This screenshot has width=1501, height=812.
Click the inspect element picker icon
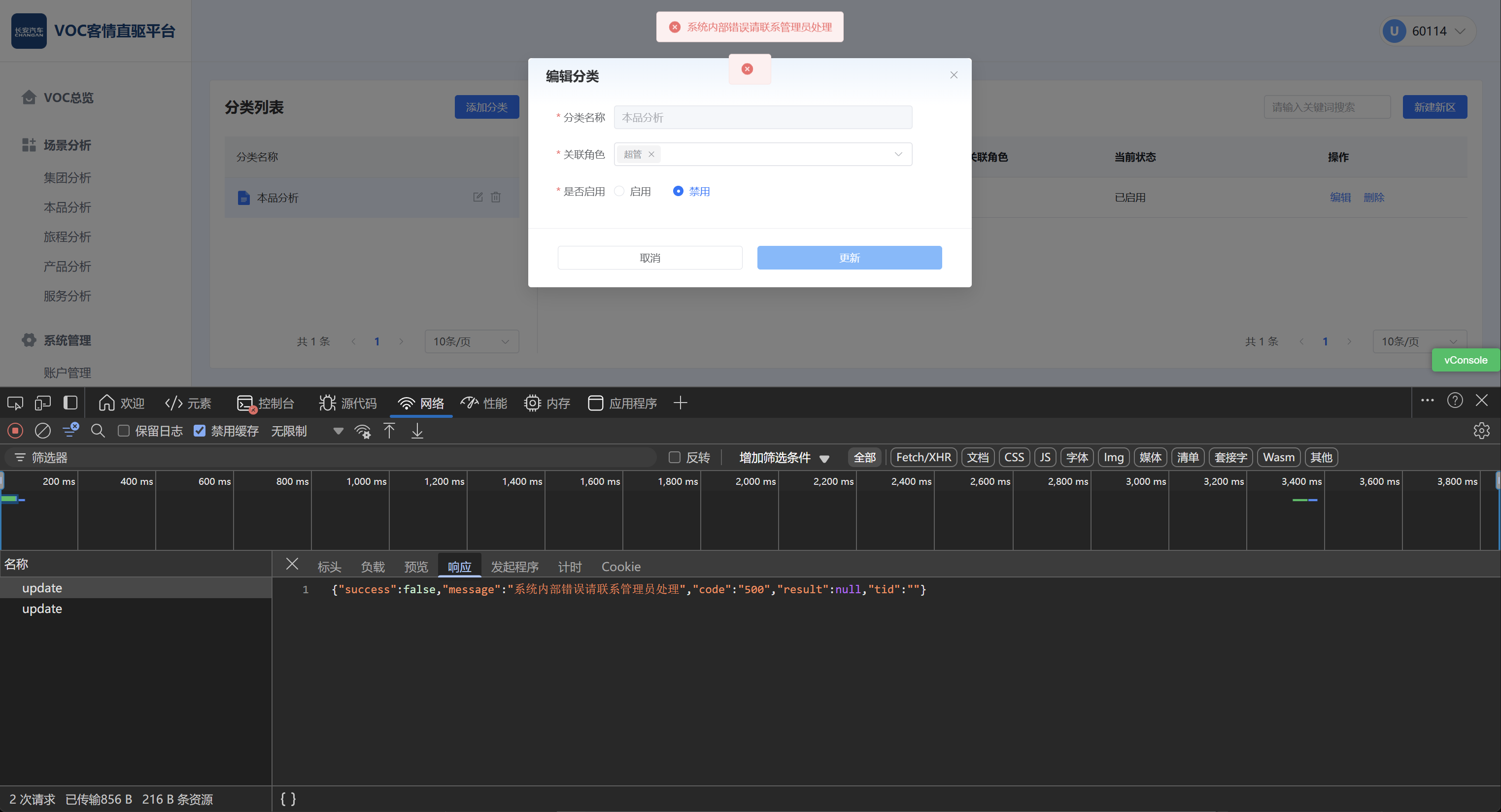click(x=15, y=403)
